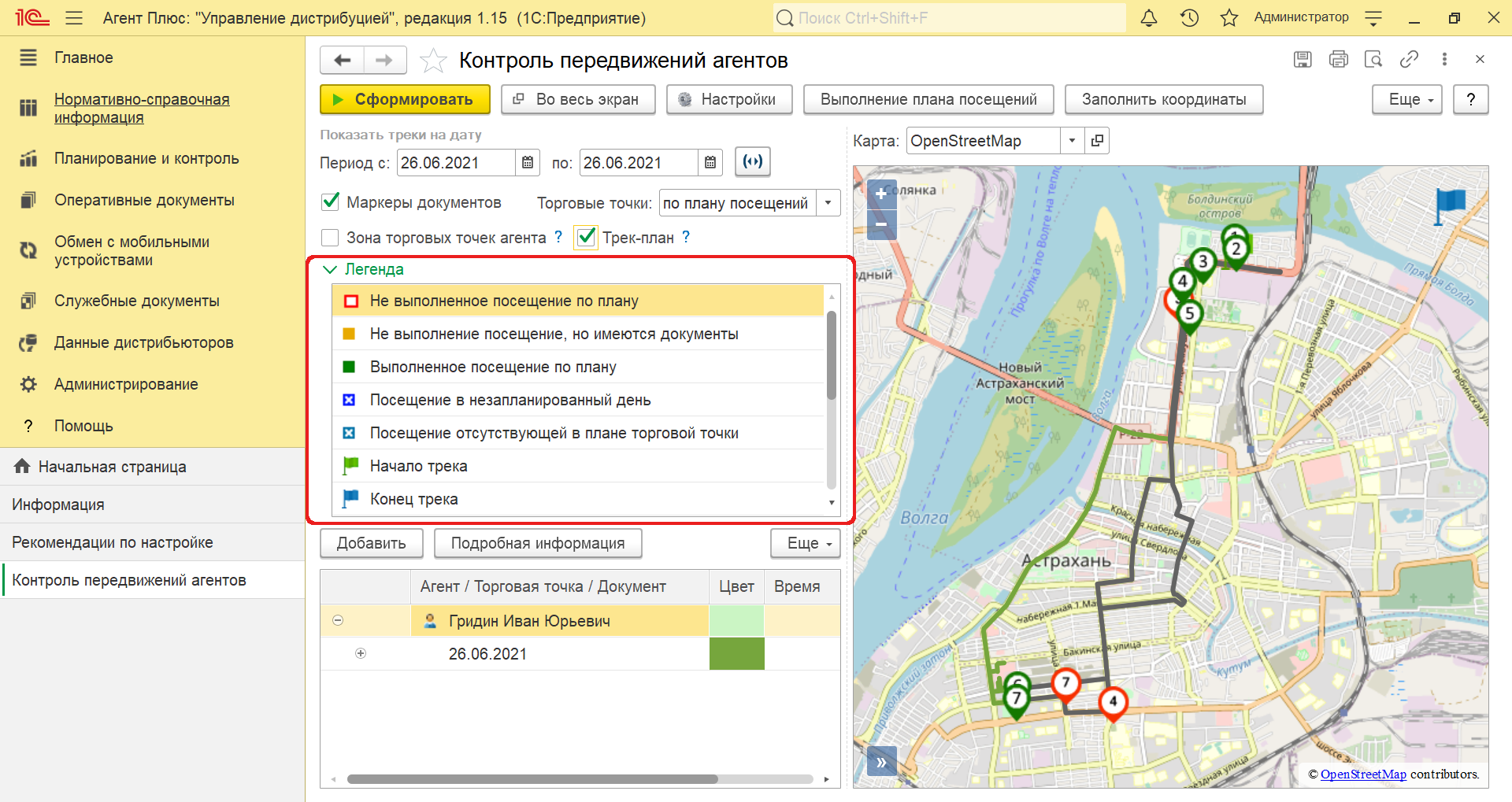Go forward with the right arrow button
The image size is (1512, 802).
pyautogui.click(x=384, y=60)
